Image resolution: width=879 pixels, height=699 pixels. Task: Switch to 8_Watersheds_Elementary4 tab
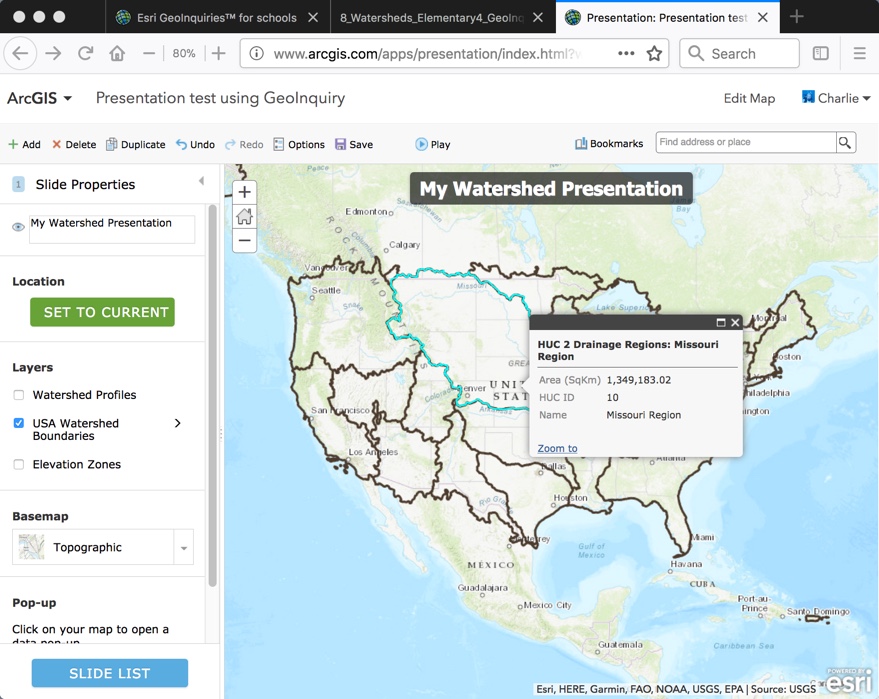point(431,17)
